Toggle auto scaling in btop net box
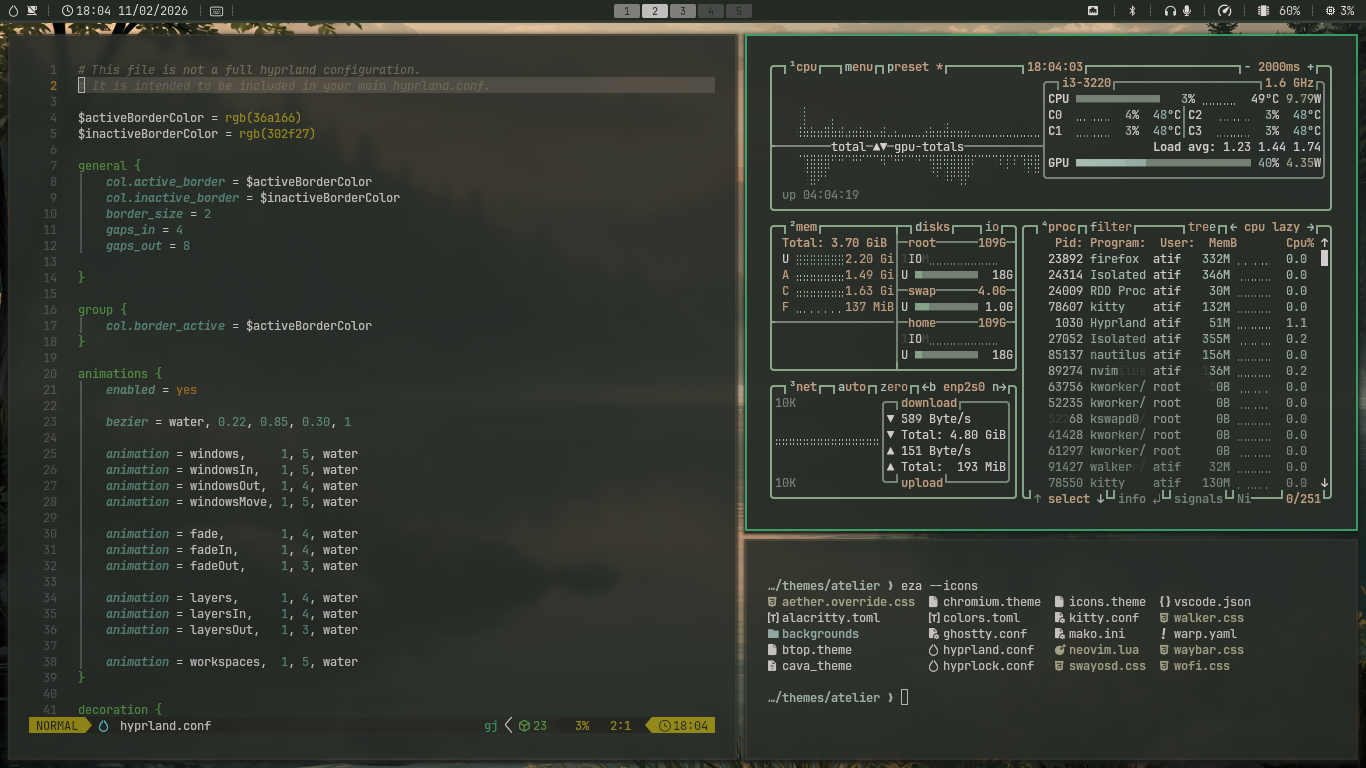Viewport: 1366px width, 768px height. coord(852,387)
